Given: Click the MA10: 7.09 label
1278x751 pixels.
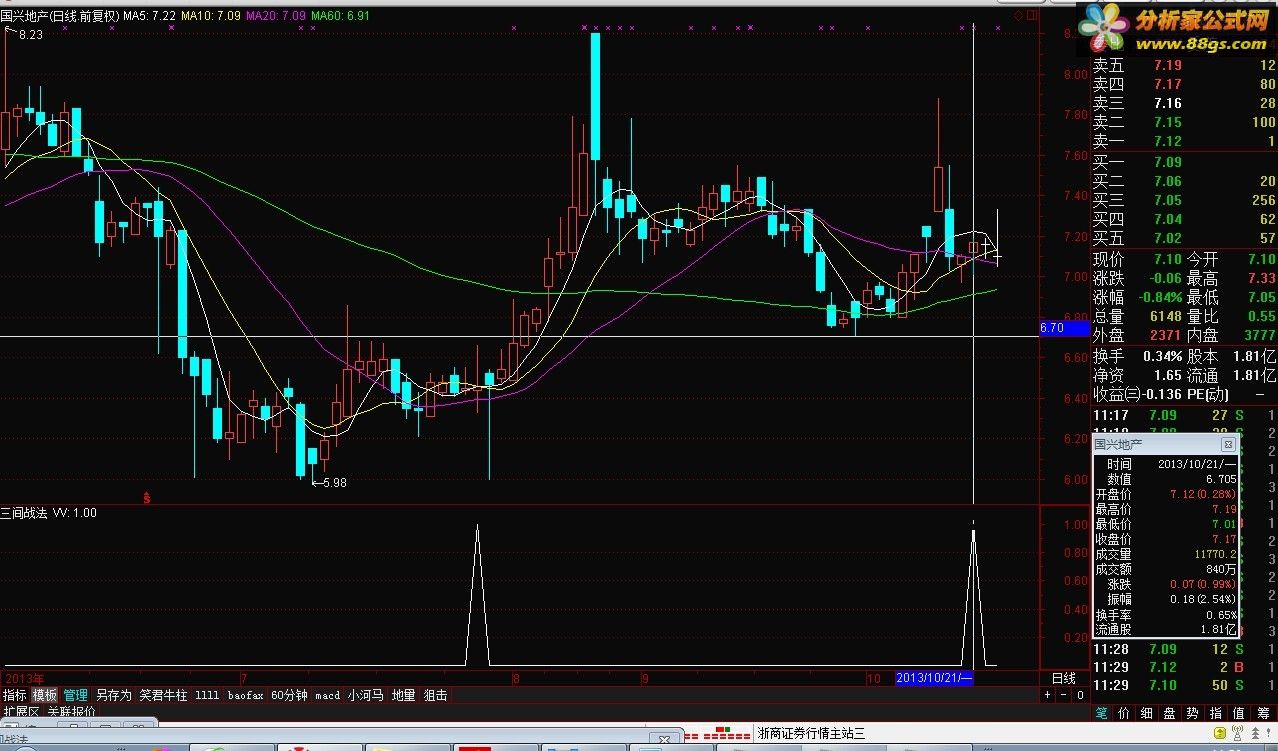Looking at the screenshot, I should [x=210, y=16].
